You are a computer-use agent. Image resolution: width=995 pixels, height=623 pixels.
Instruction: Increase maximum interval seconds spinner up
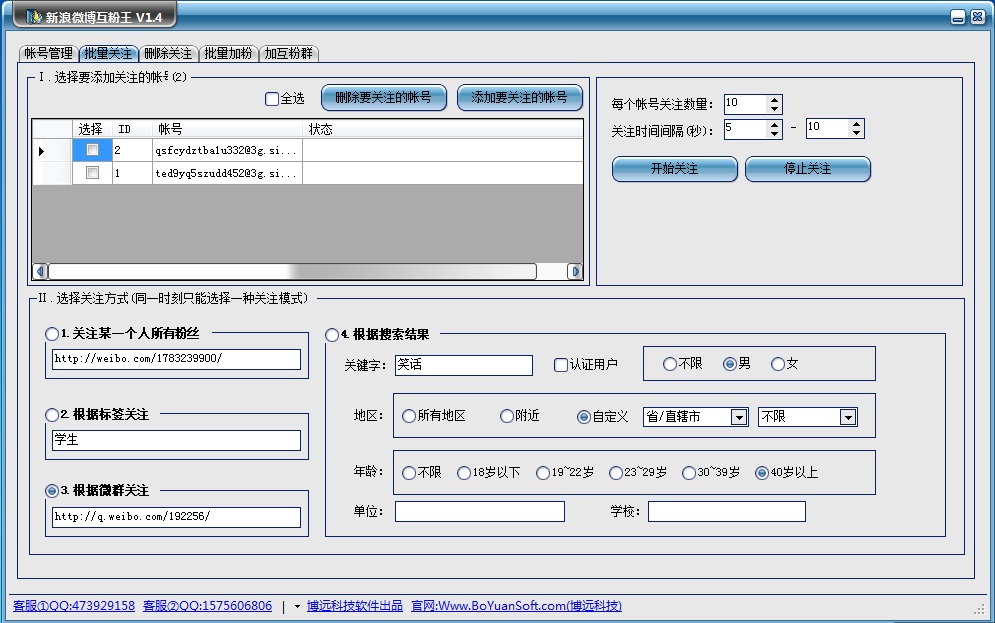point(857,124)
